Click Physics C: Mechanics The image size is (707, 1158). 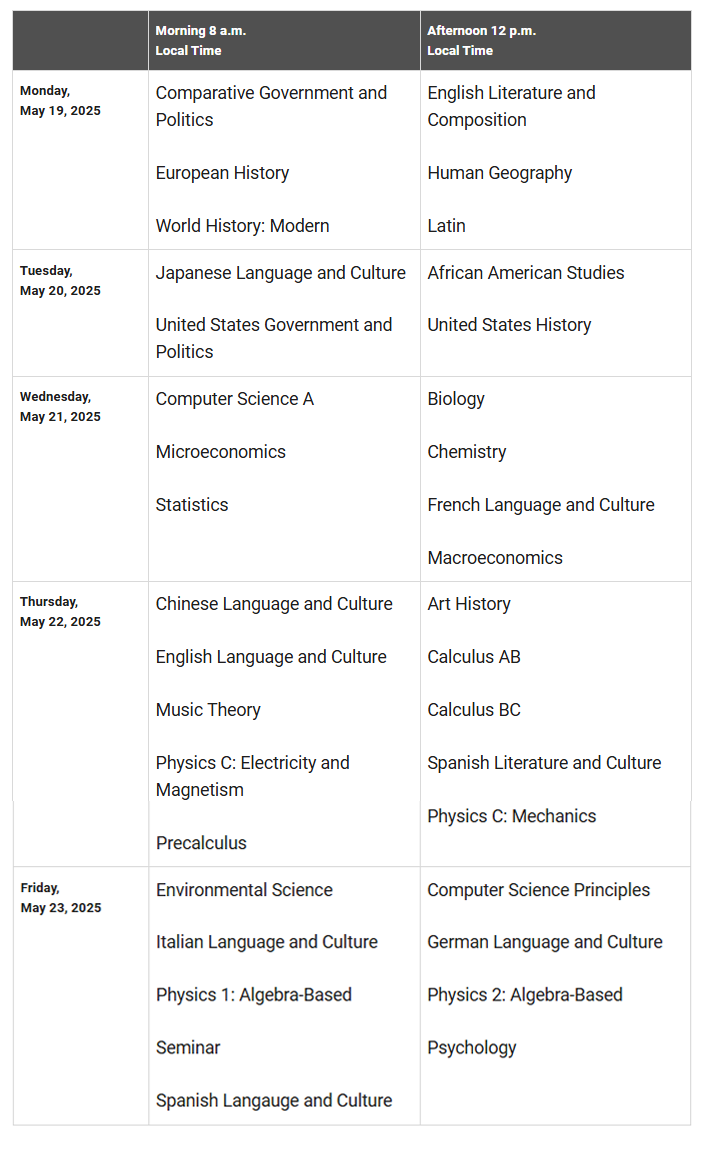pyautogui.click(x=511, y=816)
